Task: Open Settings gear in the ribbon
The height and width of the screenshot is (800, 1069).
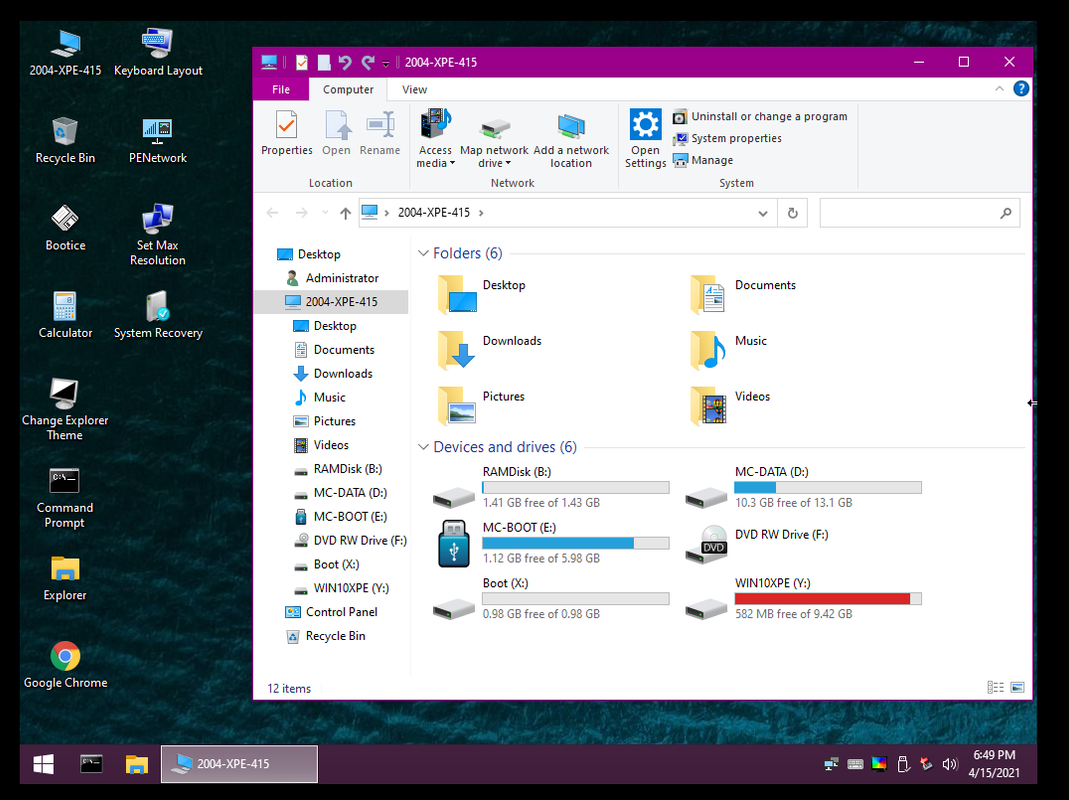Action: tap(645, 124)
